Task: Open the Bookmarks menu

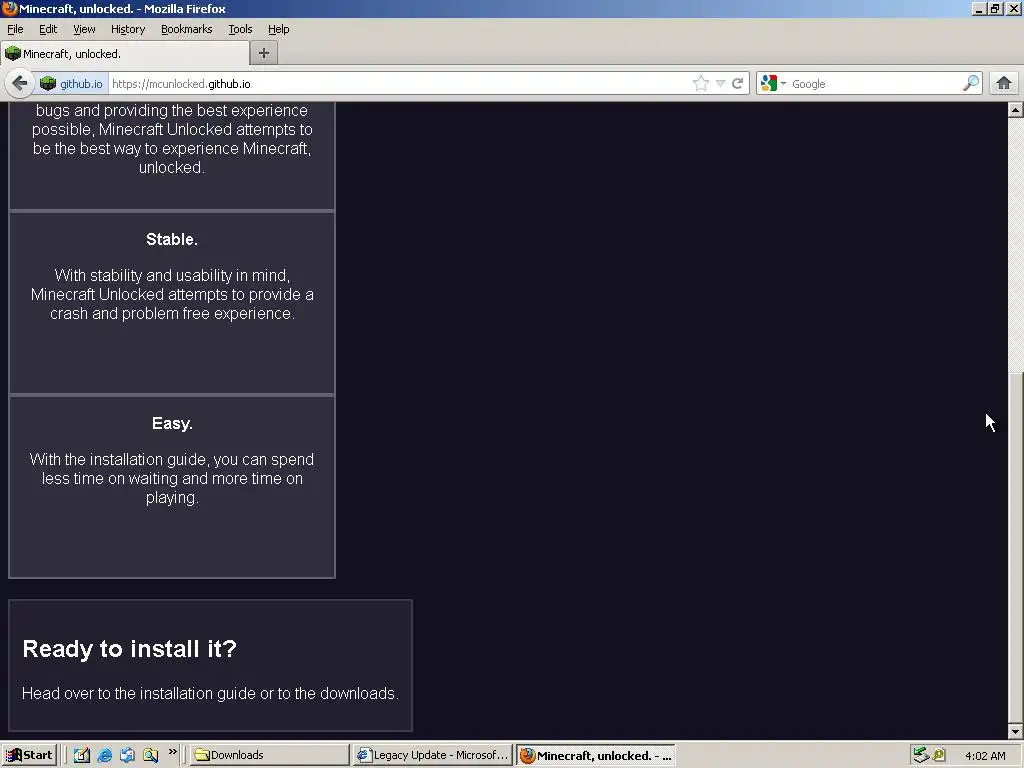Action: (186, 29)
